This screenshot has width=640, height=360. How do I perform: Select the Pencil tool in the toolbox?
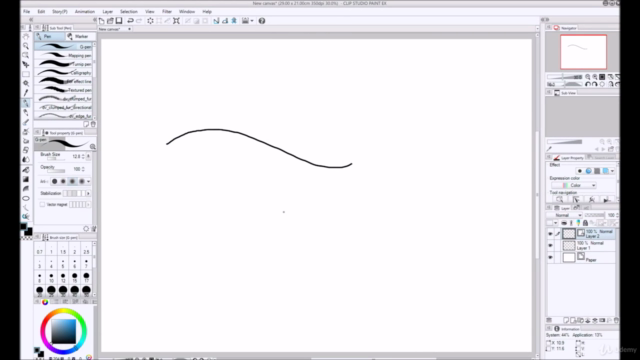point(26,112)
